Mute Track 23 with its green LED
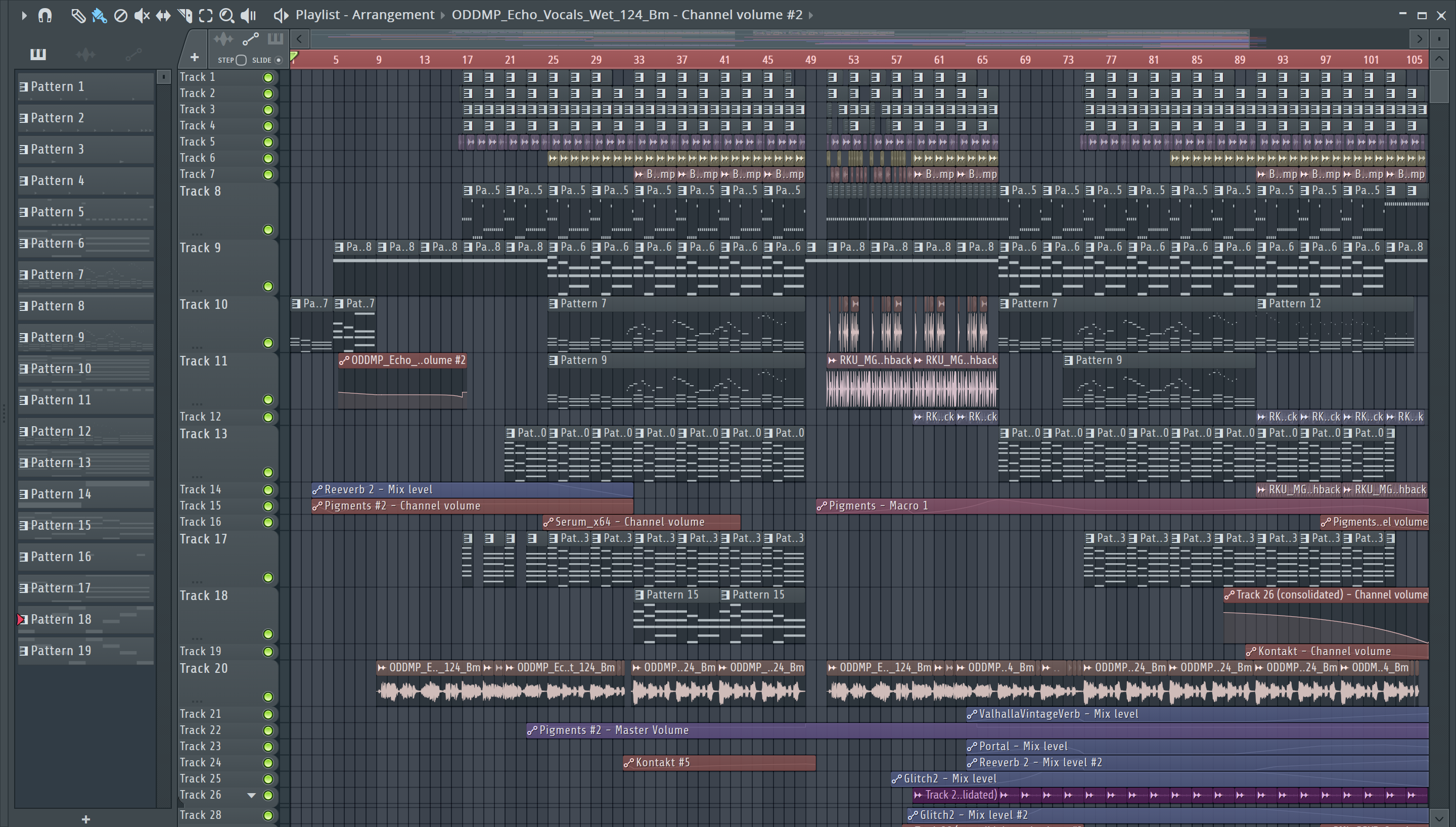This screenshot has width=1456, height=827. [268, 746]
